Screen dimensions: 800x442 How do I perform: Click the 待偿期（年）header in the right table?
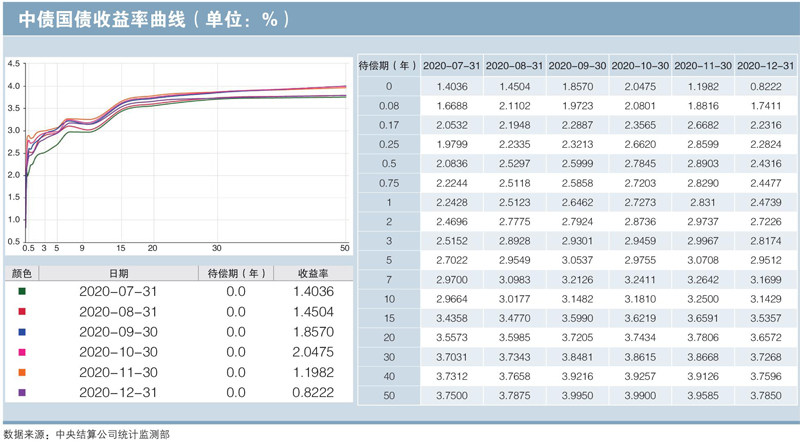click(387, 65)
